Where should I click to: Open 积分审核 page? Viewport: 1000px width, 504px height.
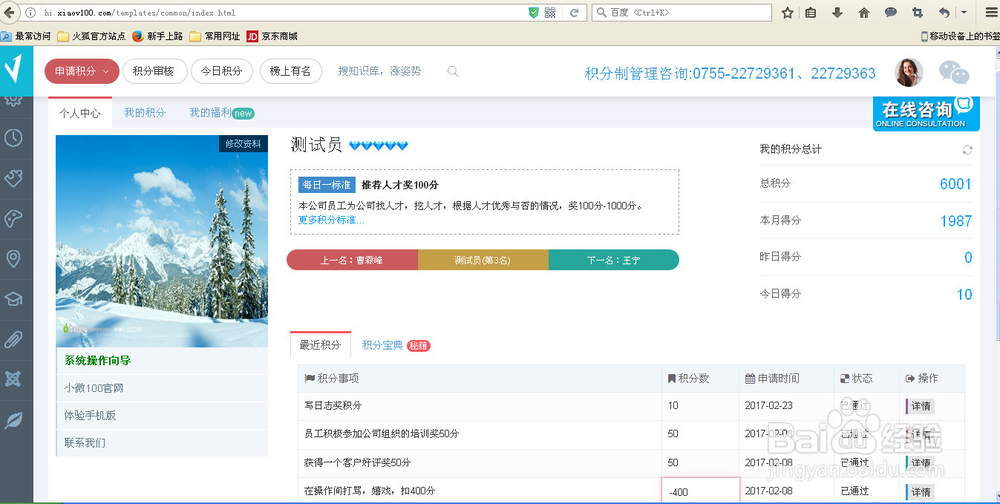[x=155, y=71]
